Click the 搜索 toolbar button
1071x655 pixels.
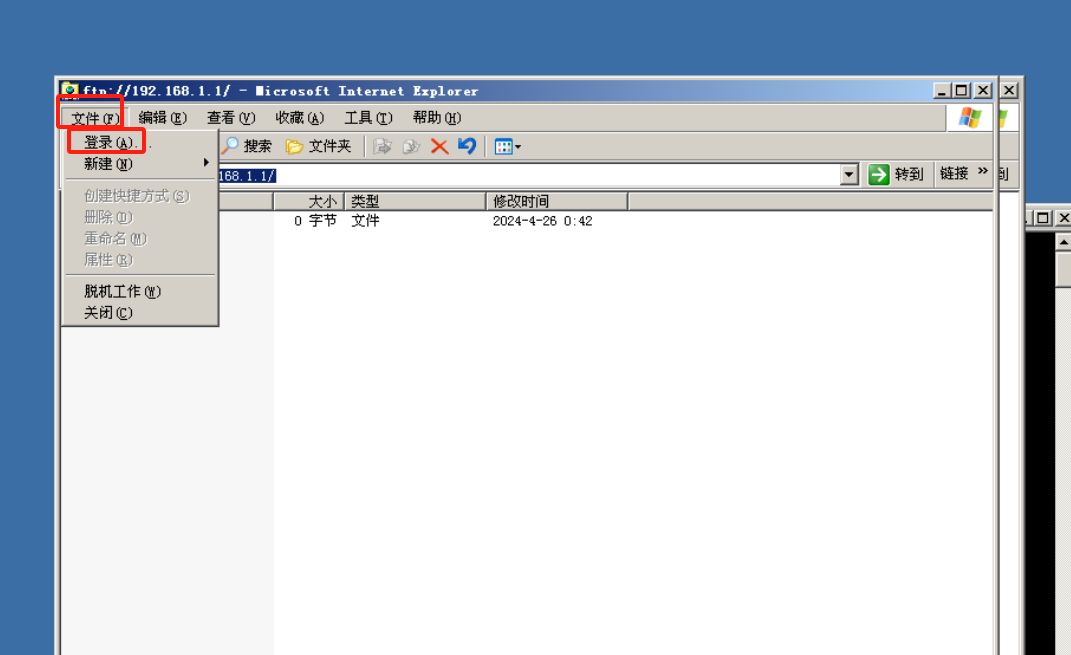click(x=247, y=146)
